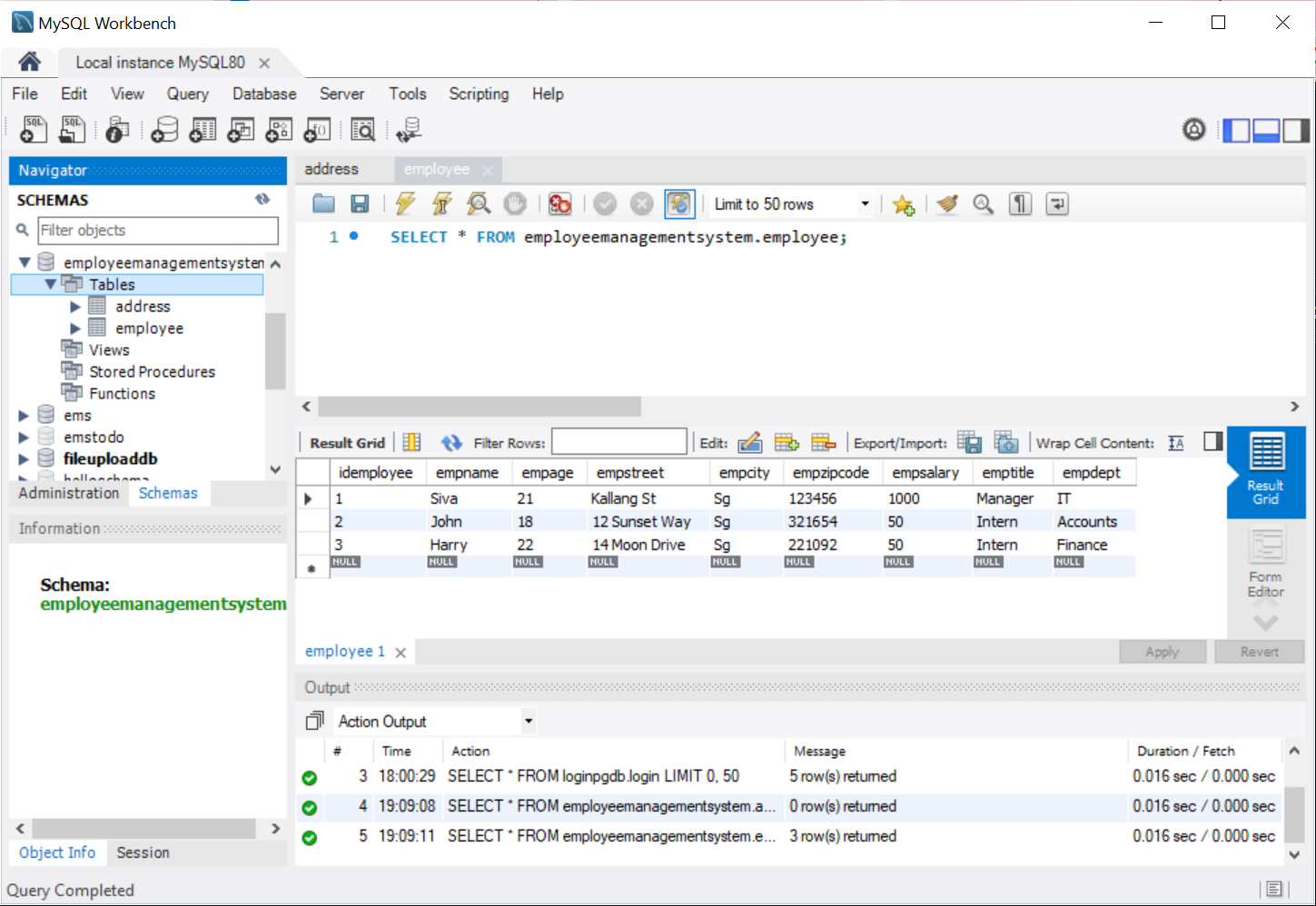This screenshot has width=1316, height=906.
Task: Expand the employee table in the navigator
Action: click(x=76, y=328)
